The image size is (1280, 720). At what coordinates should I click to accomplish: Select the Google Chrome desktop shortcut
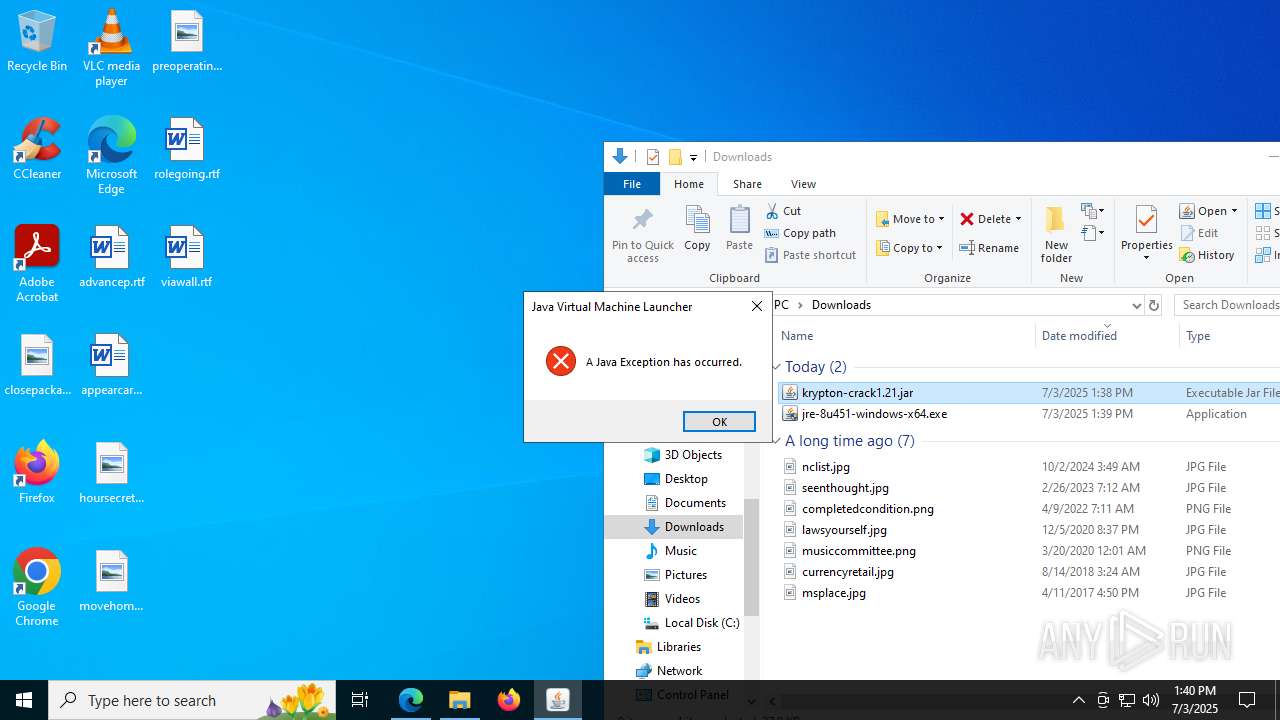pos(37,588)
